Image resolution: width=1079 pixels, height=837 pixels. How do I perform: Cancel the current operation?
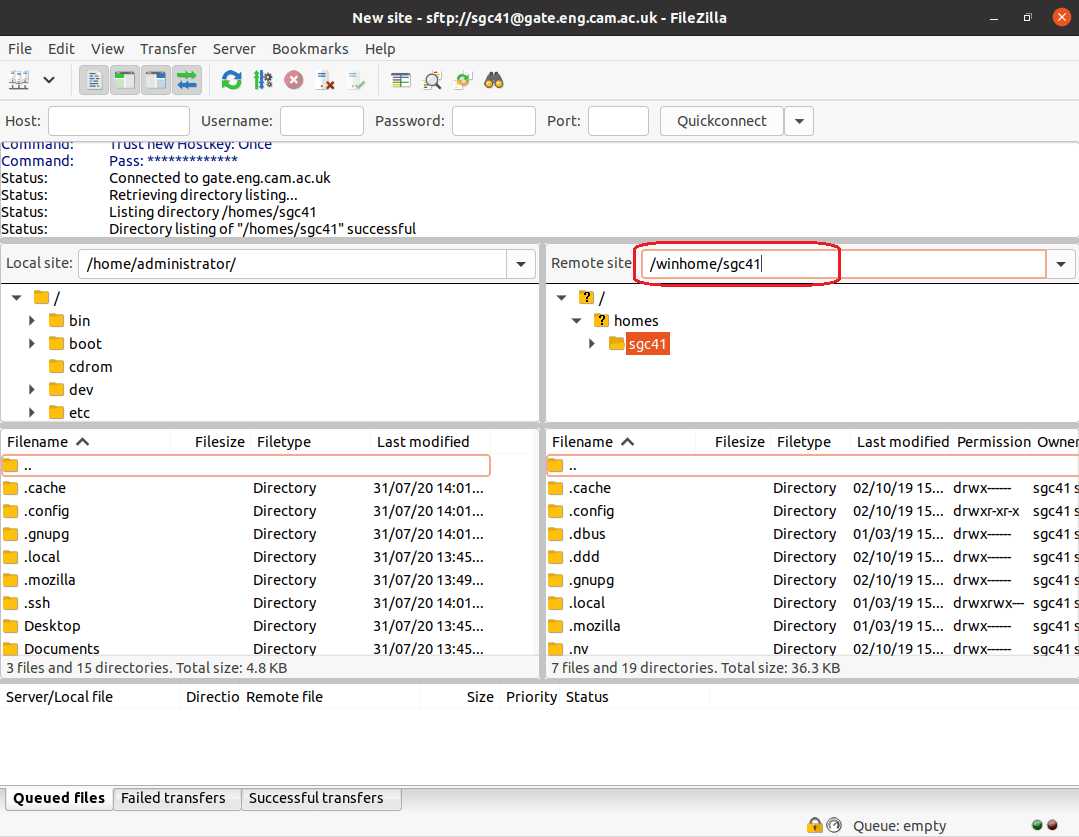point(294,80)
